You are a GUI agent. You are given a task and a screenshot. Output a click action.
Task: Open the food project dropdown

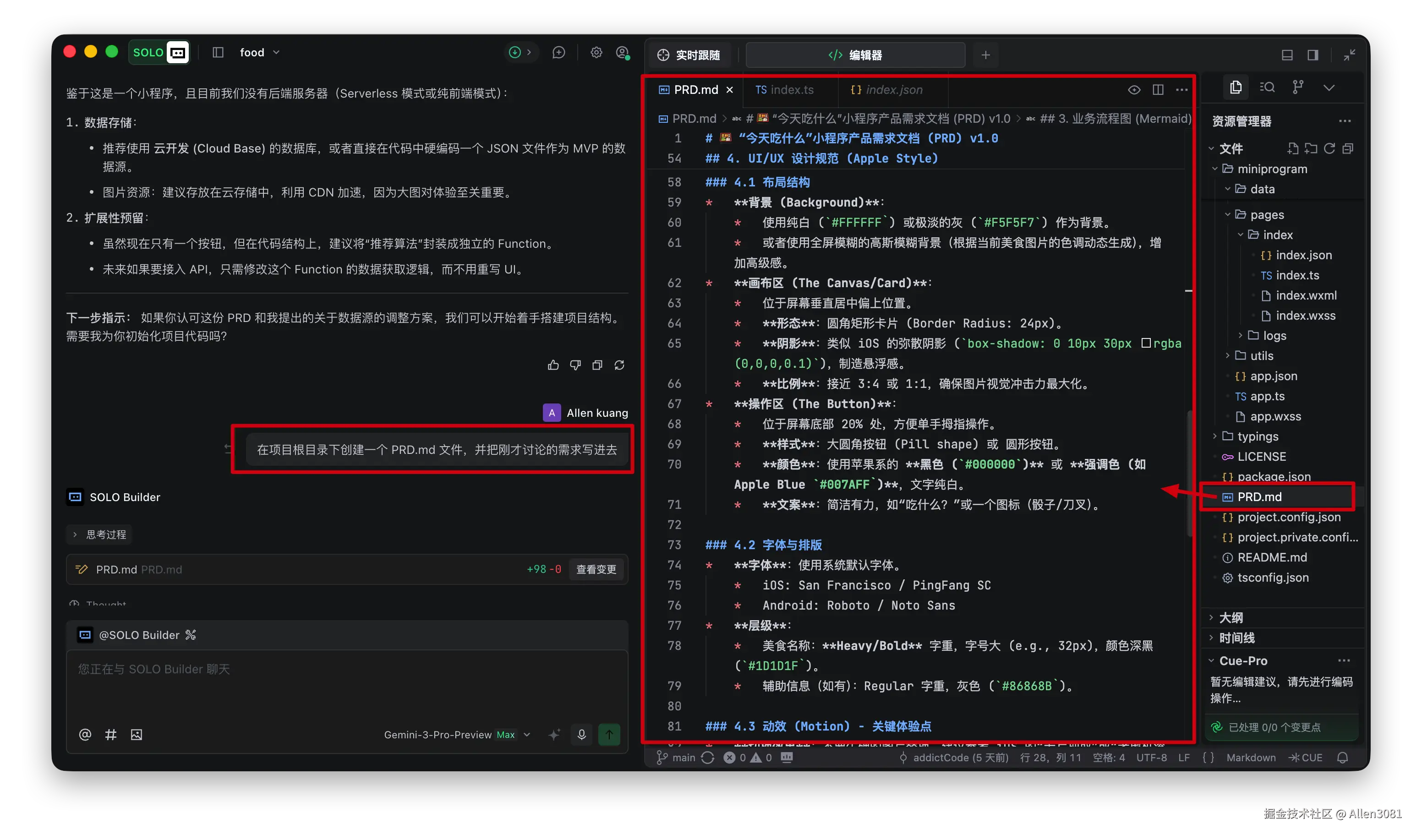pos(260,52)
